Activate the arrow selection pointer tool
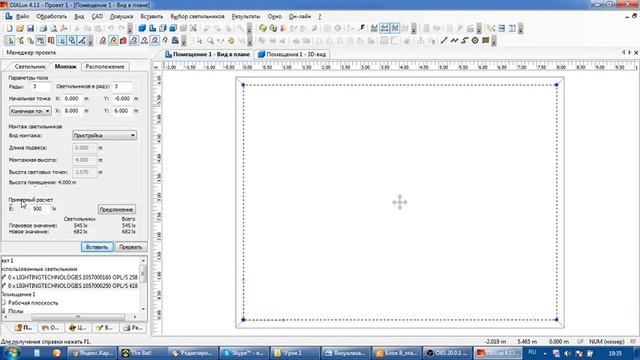Screen dimensions: 640x360 tap(200, 40)
